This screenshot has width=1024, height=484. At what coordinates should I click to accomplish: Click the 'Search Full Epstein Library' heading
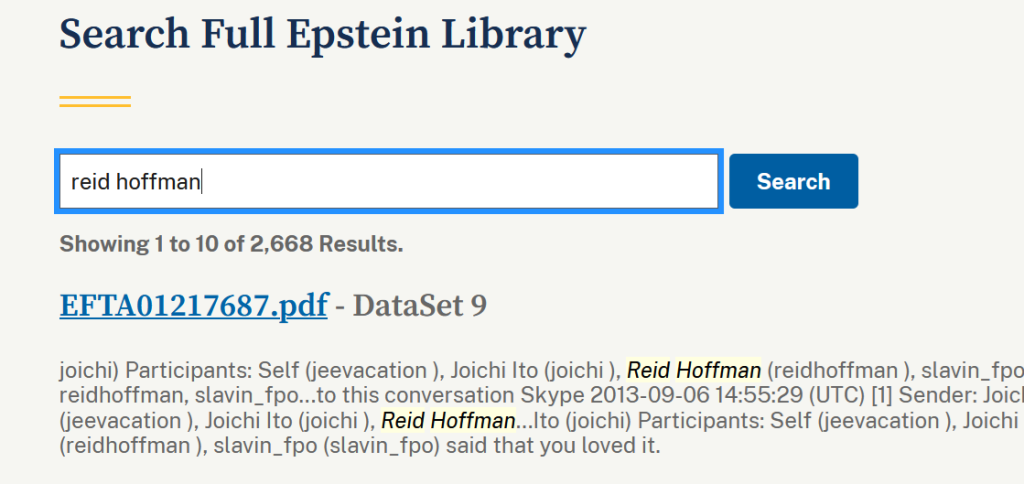pyautogui.click(x=322, y=35)
